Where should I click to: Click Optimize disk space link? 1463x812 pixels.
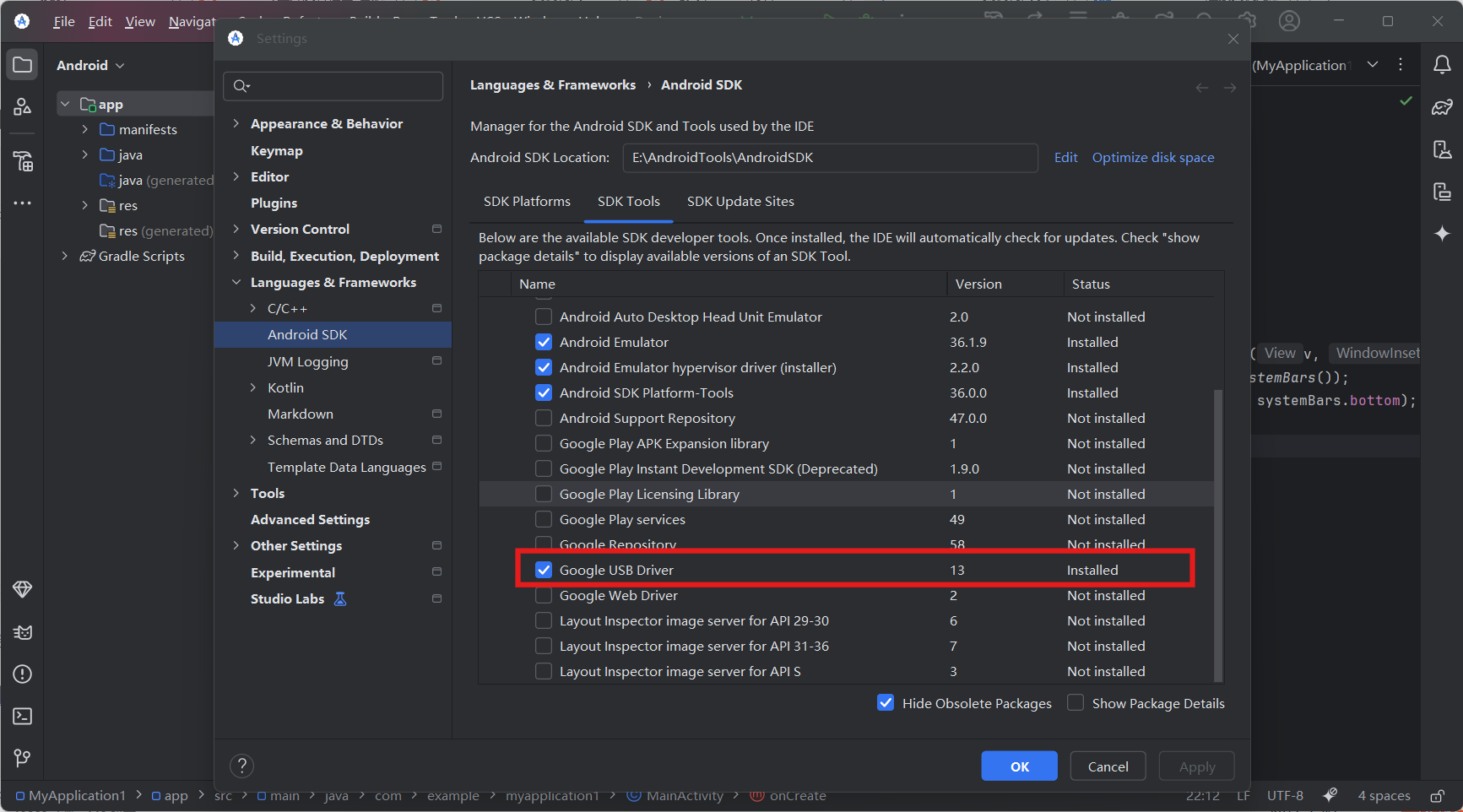click(x=1153, y=157)
